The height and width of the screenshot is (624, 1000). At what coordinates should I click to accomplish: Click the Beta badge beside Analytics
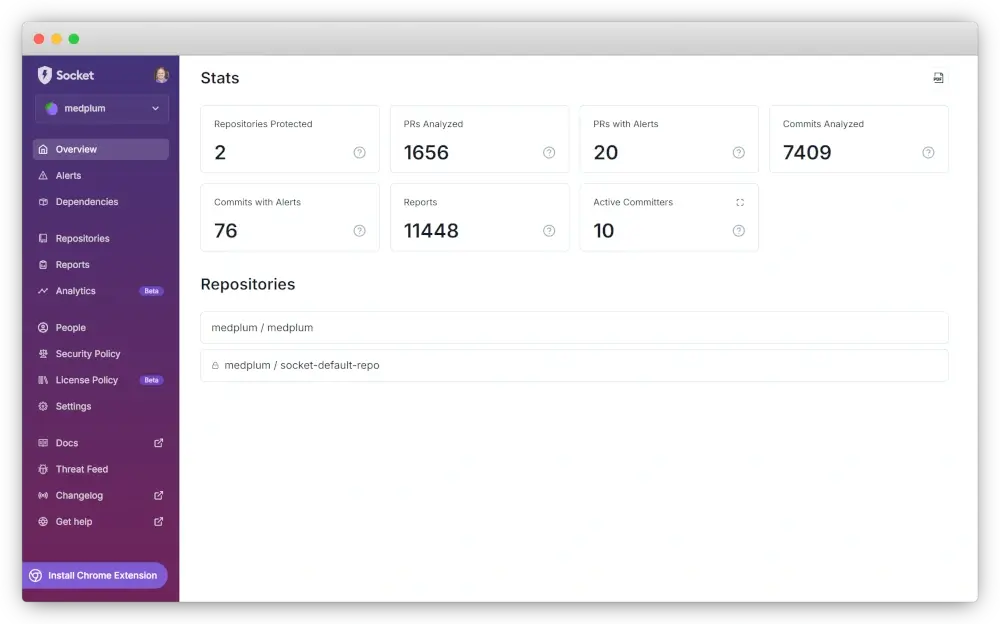151,291
